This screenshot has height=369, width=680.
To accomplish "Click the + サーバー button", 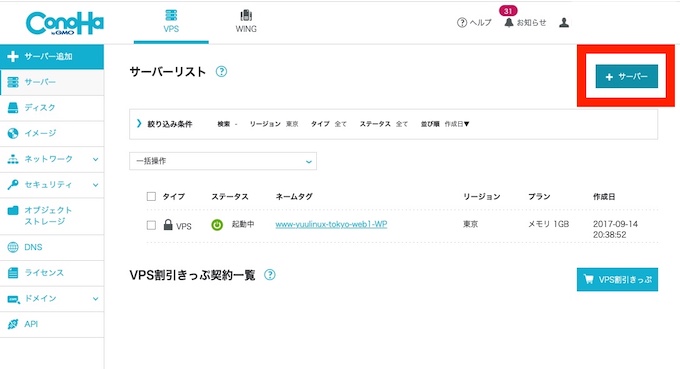I will coord(627,77).
